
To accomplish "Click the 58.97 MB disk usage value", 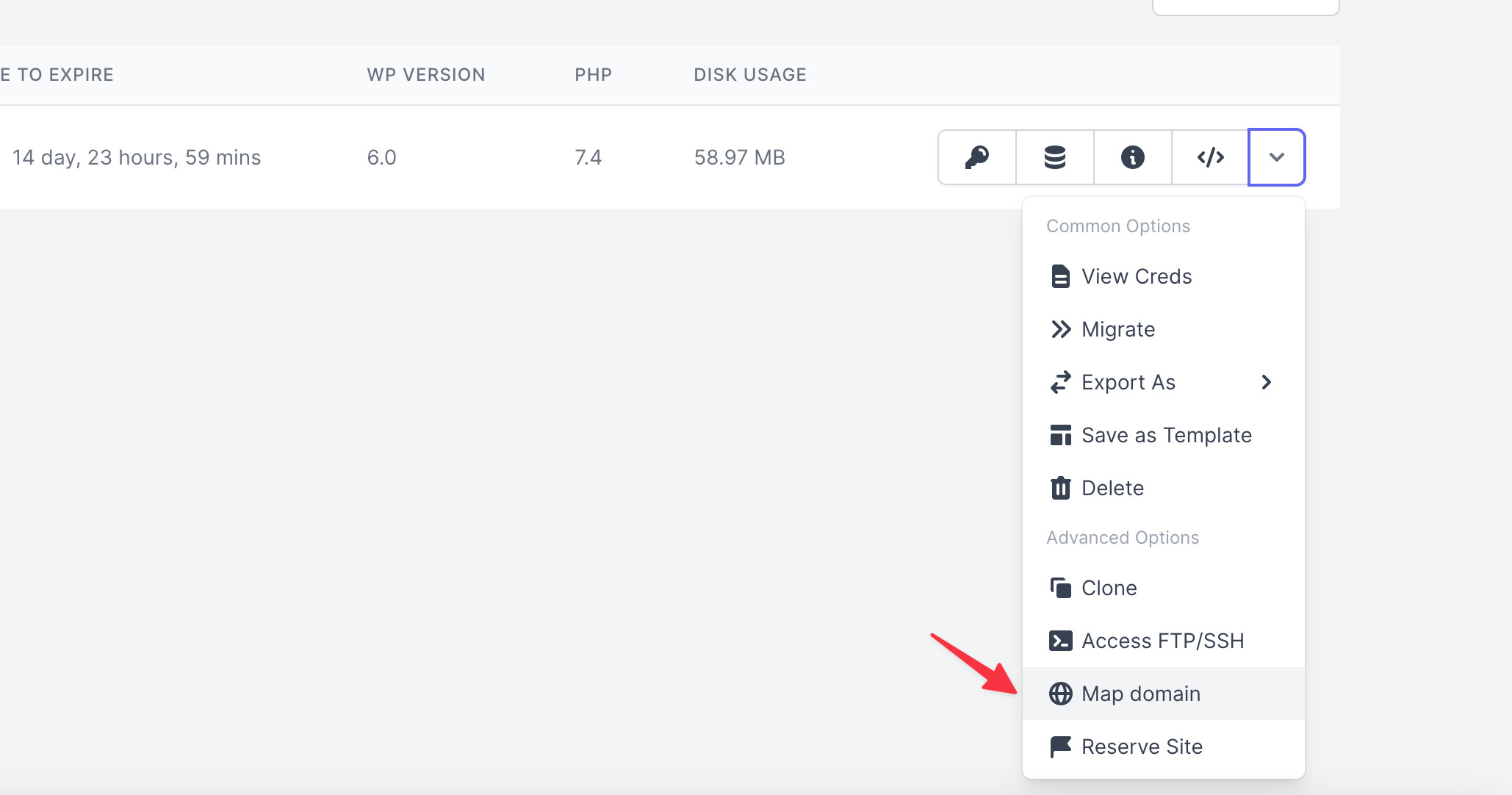I will pyautogui.click(x=740, y=157).
